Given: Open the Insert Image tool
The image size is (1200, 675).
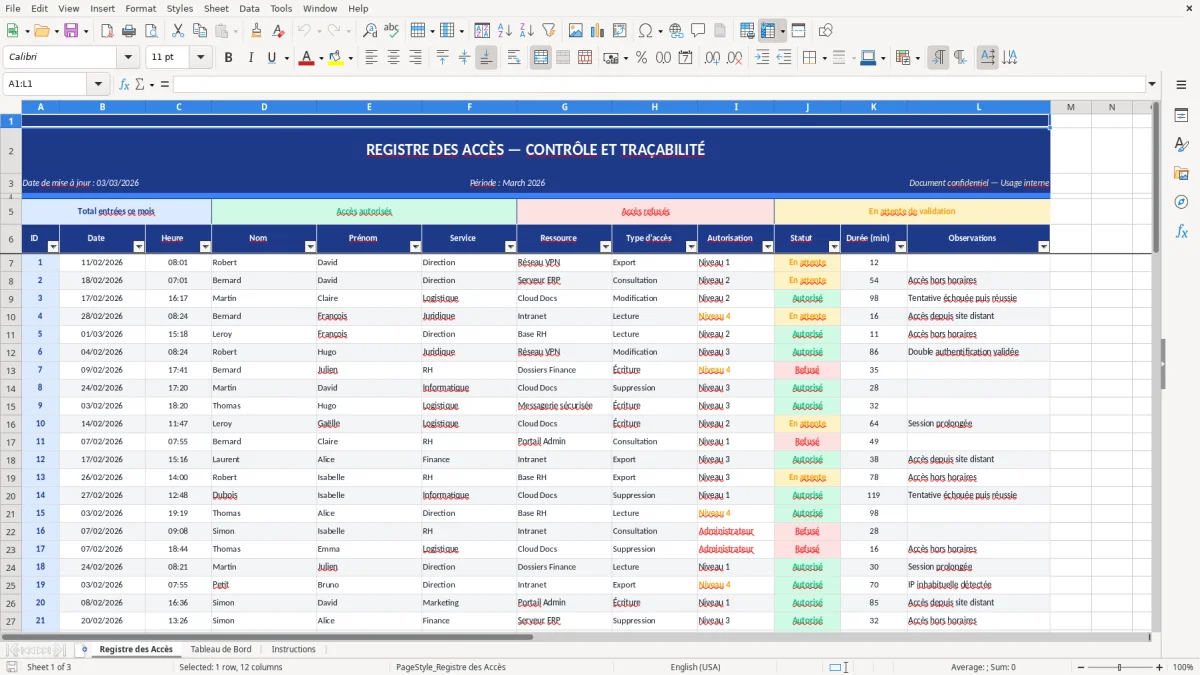Looking at the screenshot, I should tap(575, 31).
